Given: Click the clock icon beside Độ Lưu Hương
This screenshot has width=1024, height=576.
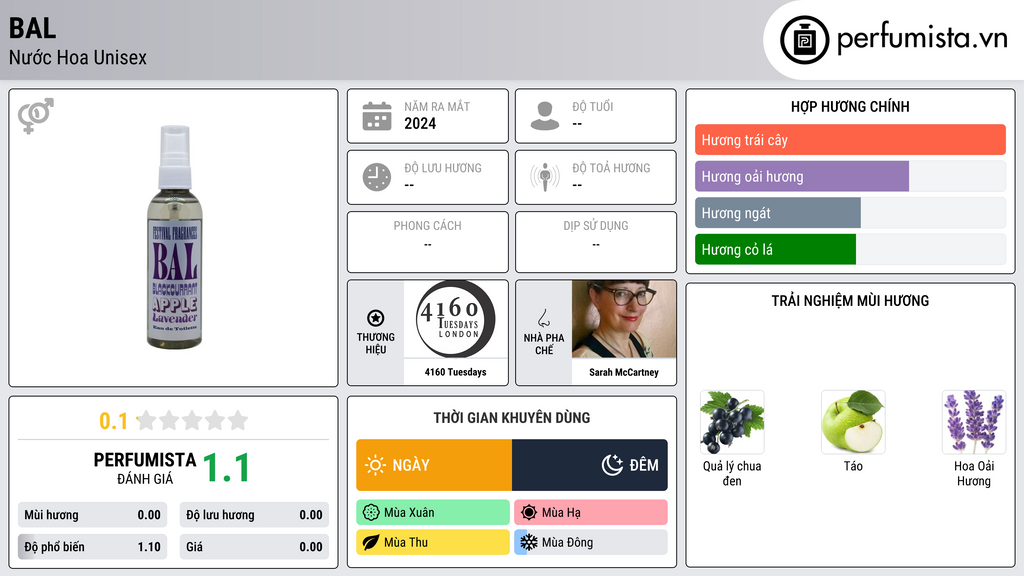Looking at the screenshot, I should click(377, 178).
